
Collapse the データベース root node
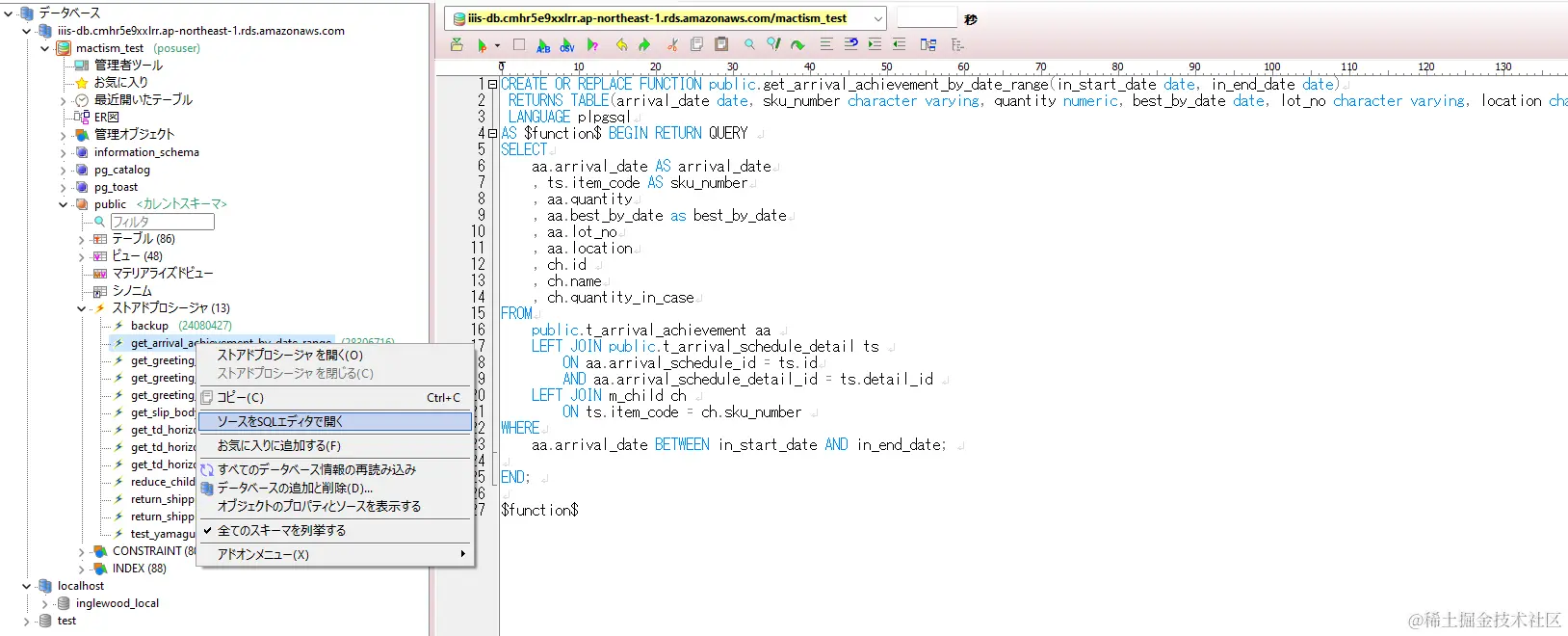pyautogui.click(x=9, y=13)
